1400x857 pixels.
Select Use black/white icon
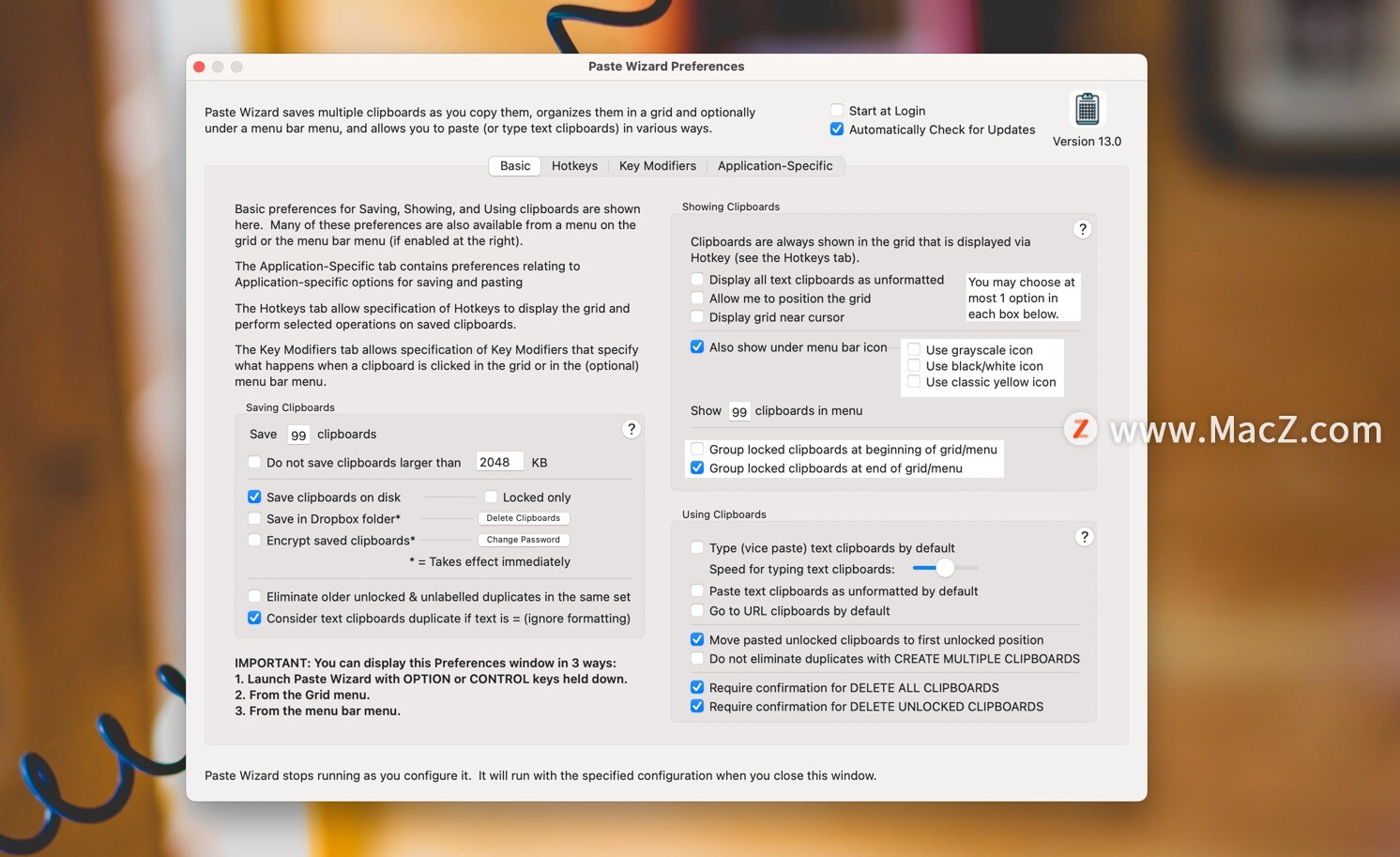click(x=914, y=365)
